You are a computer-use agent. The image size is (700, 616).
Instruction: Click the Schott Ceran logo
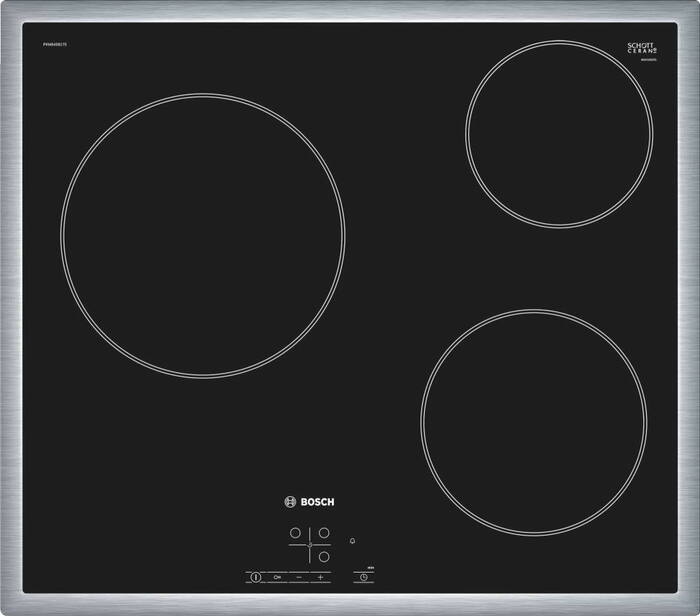pos(640,50)
